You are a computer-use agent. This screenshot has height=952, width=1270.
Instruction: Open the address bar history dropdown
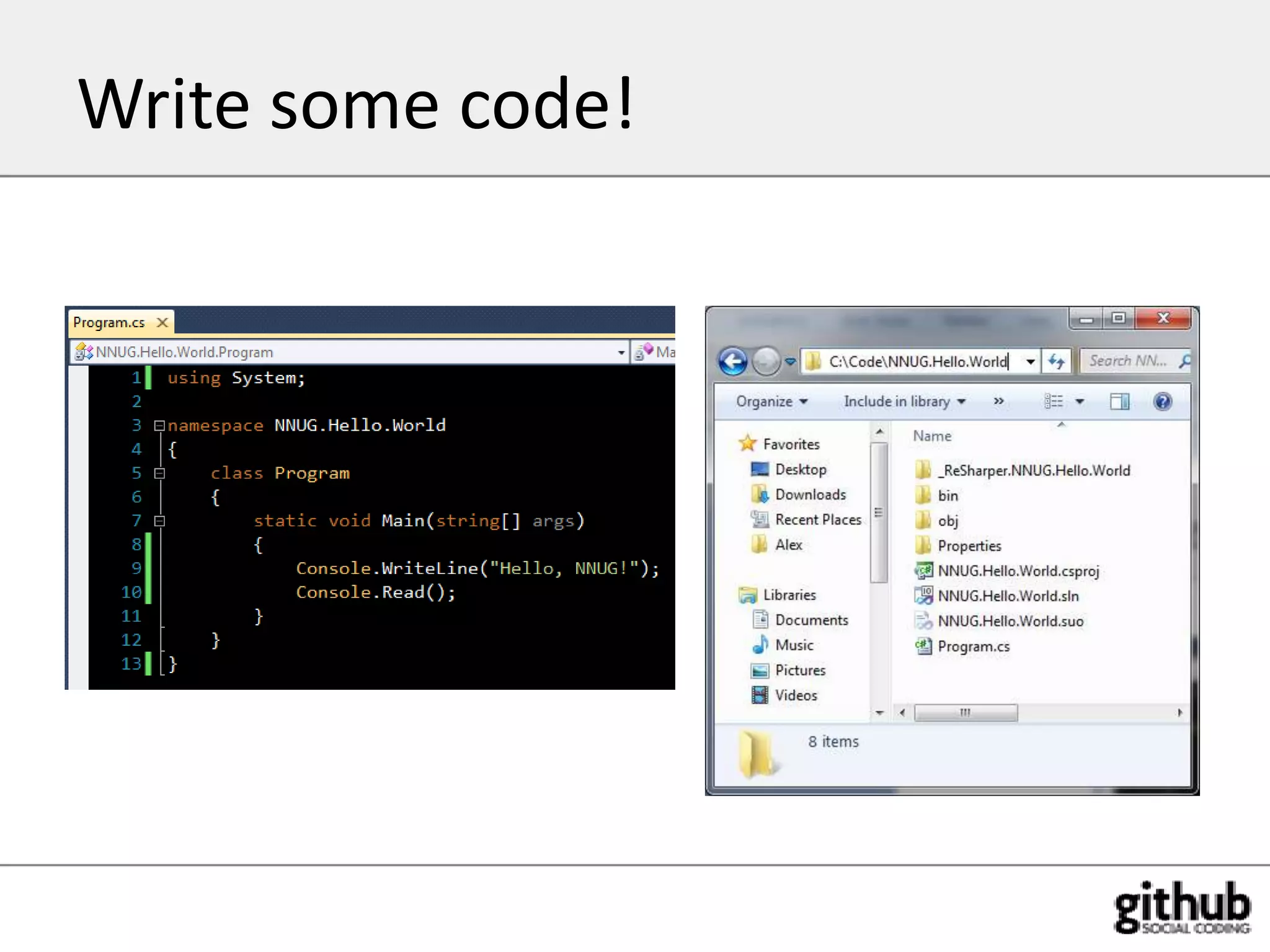(x=1030, y=361)
